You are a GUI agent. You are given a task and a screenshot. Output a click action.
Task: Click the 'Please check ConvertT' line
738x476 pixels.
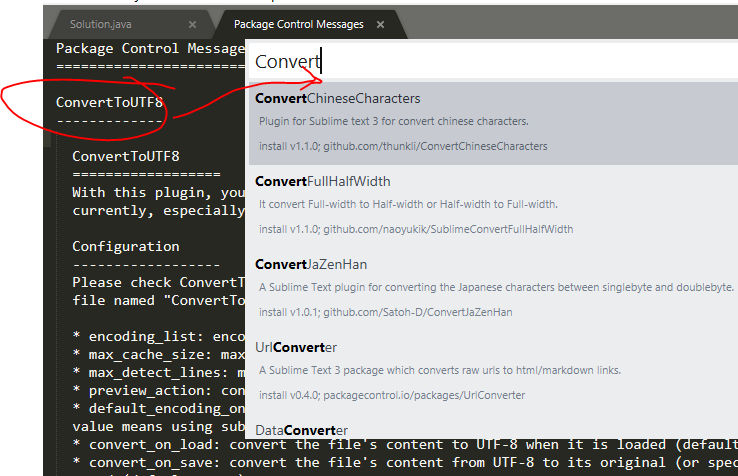pos(158,282)
